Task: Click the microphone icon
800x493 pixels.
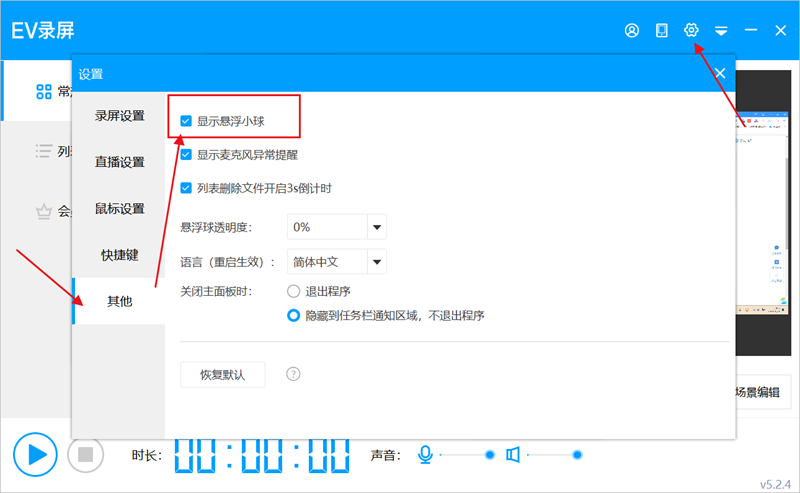Action: [x=425, y=454]
